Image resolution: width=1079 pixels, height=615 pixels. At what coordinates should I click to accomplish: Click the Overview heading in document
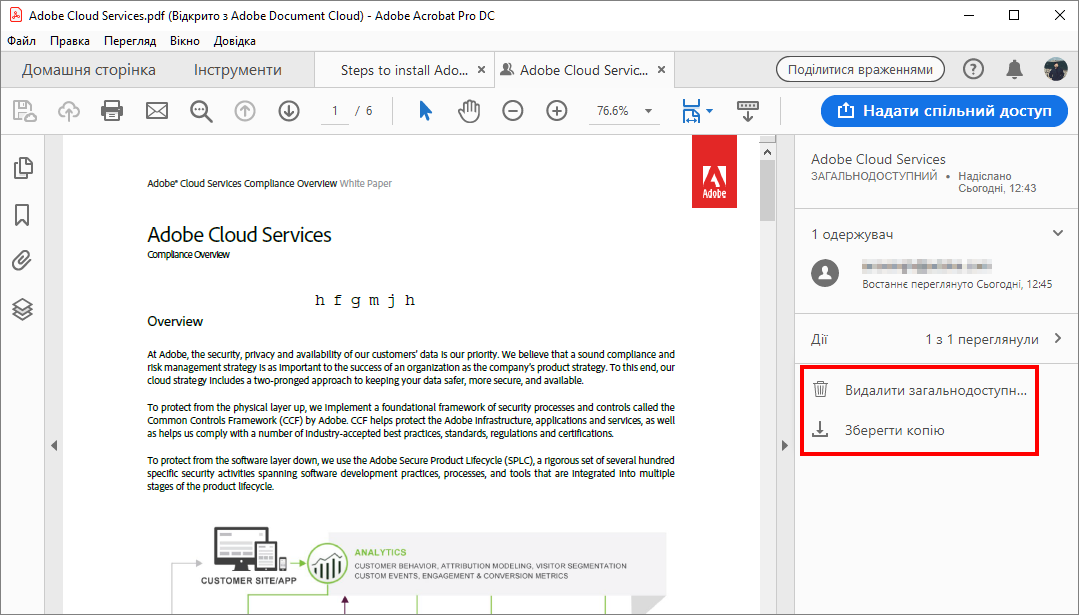click(175, 321)
